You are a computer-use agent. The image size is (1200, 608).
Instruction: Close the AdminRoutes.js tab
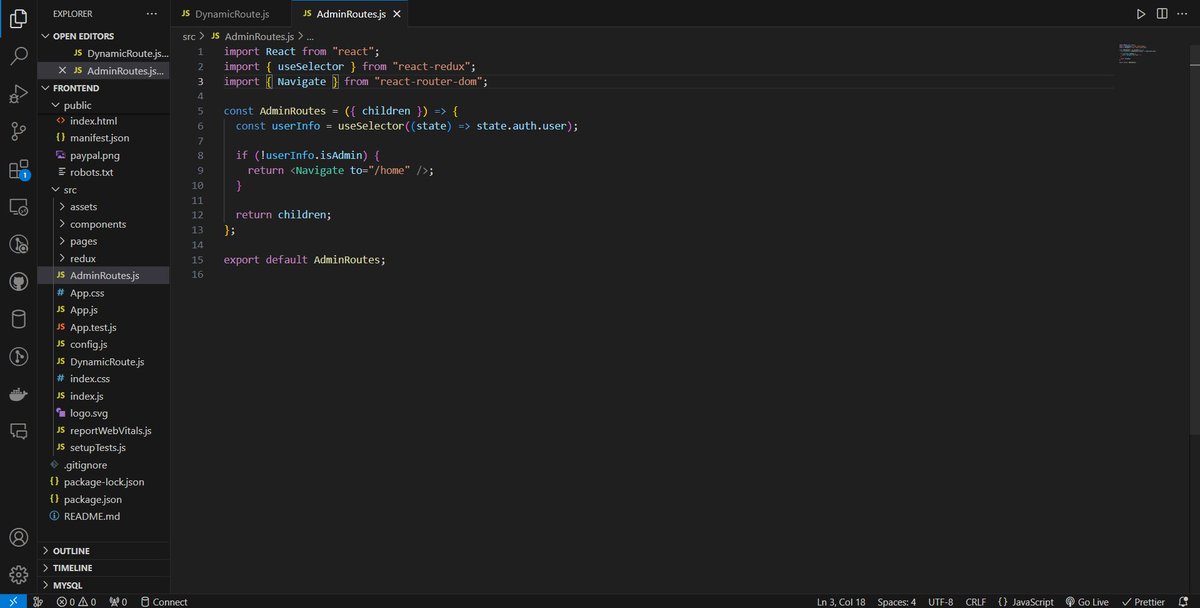pos(397,14)
